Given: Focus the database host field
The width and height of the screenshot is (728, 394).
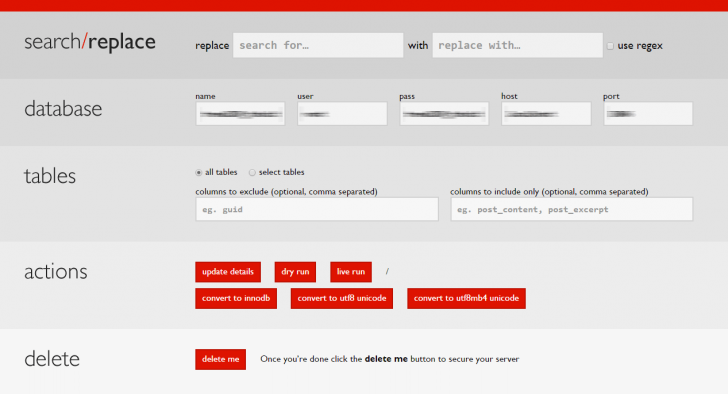Looking at the screenshot, I should click(x=546, y=114).
